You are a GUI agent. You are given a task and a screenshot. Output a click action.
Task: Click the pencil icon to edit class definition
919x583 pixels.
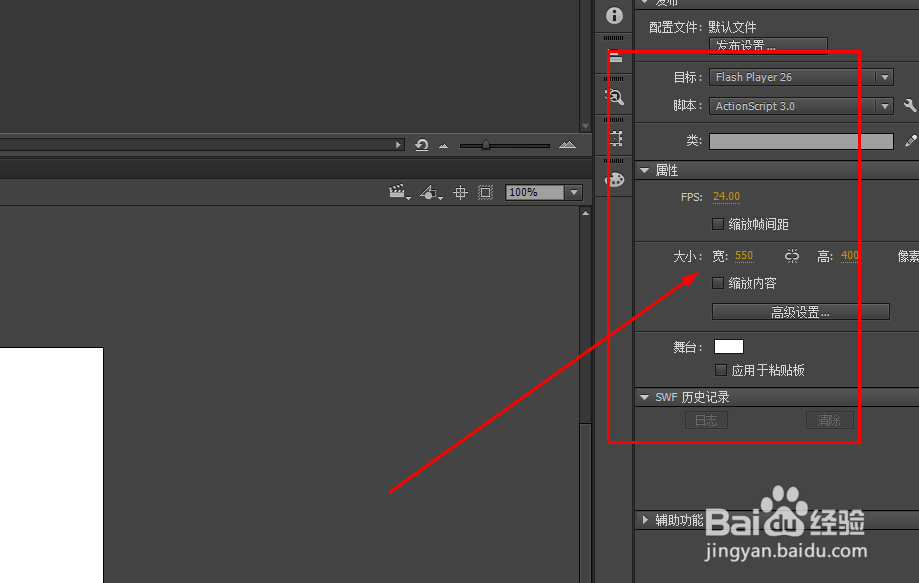click(x=910, y=141)
